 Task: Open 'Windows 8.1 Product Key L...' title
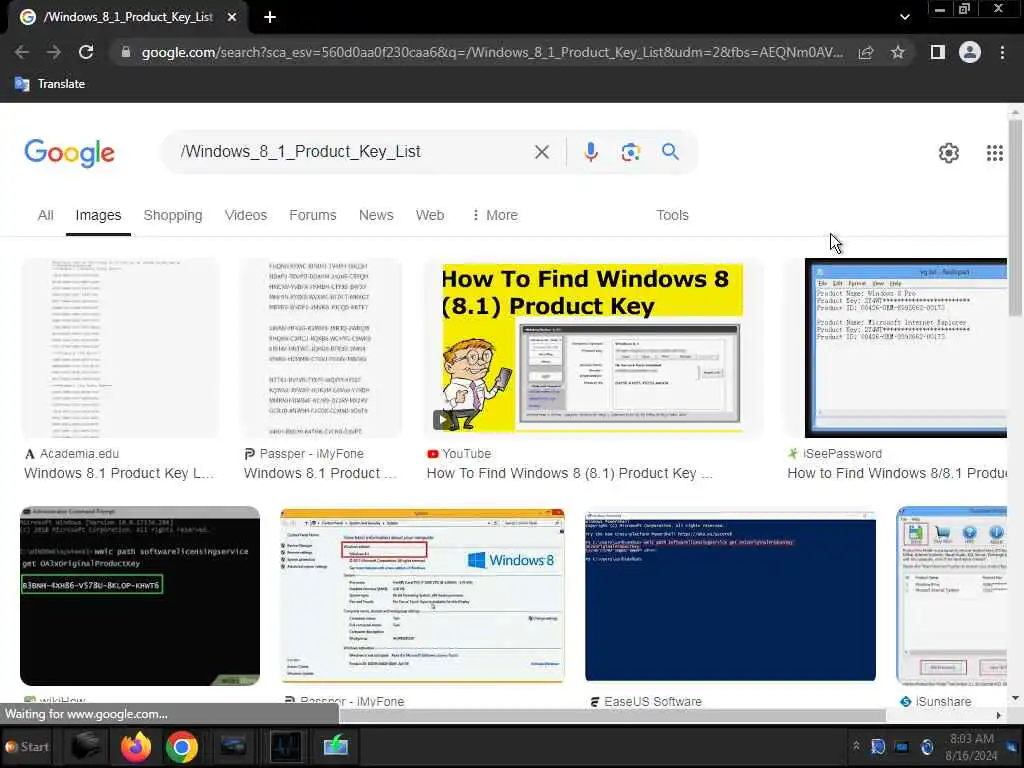click(119, 473)
